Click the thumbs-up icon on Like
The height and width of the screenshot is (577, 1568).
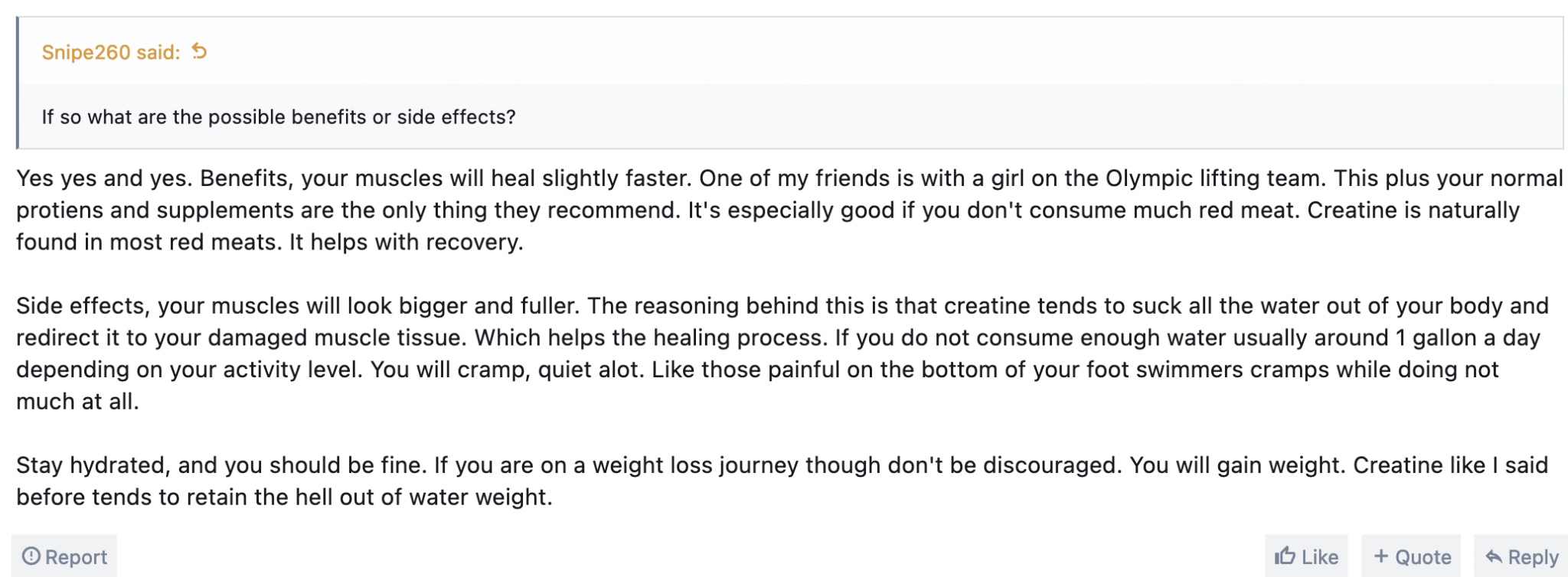1285,556
